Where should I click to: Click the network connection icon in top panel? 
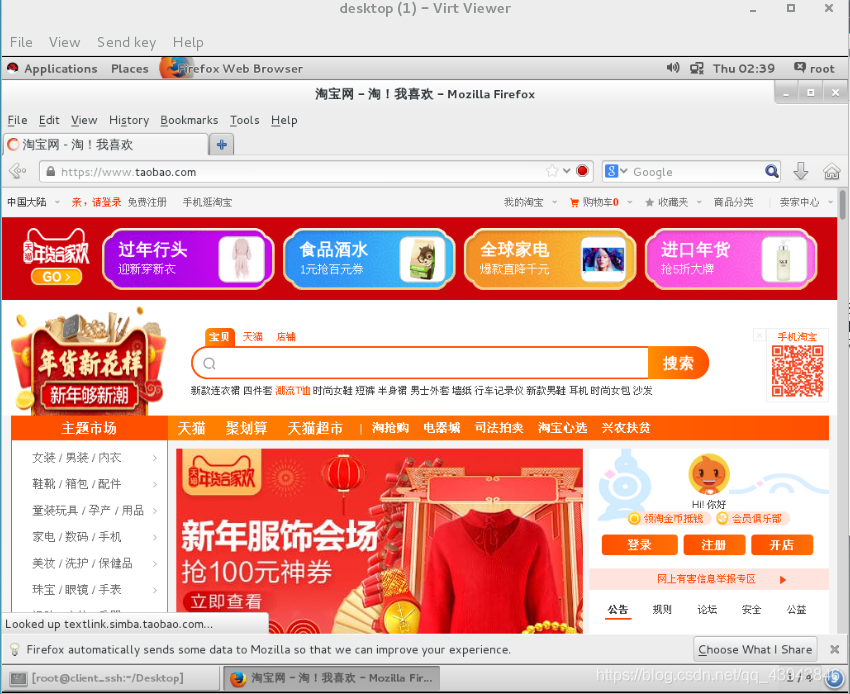click(697, 68)
